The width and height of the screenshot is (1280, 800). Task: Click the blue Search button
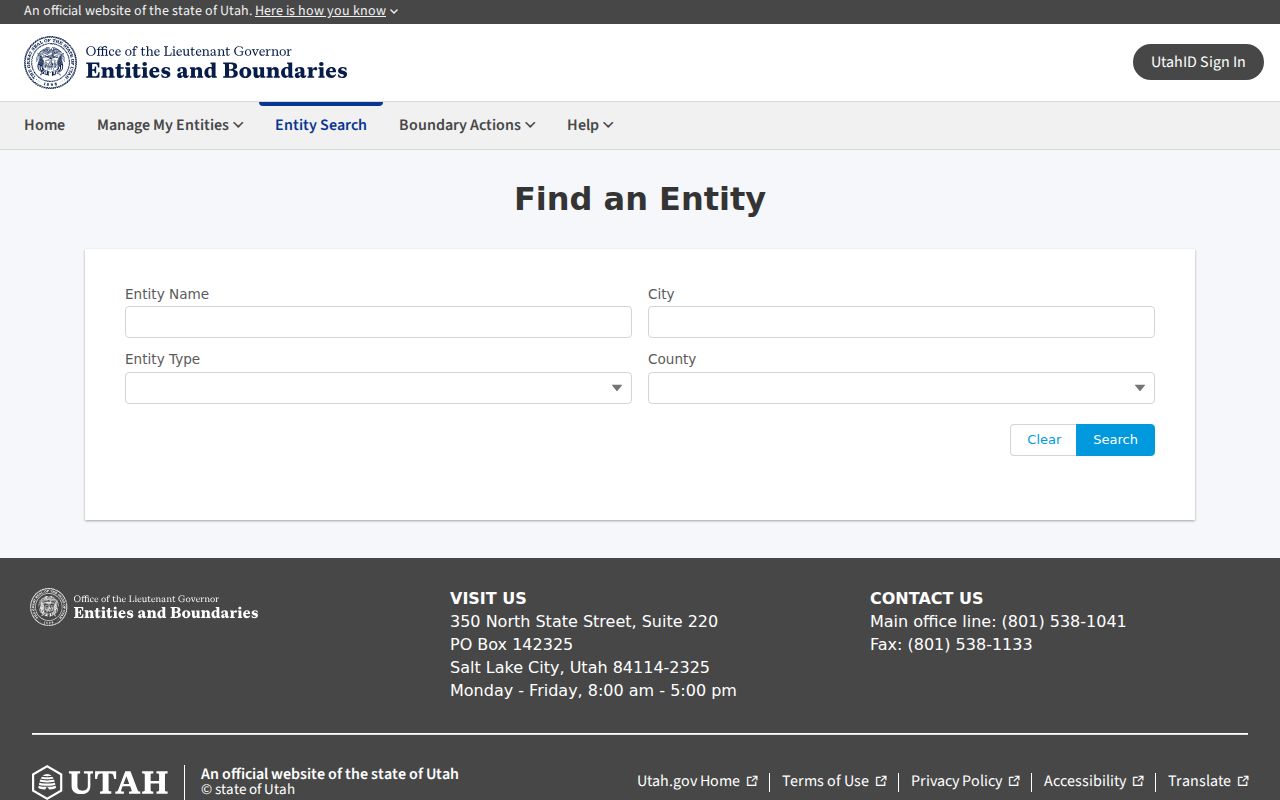[x=1115, y=440]
